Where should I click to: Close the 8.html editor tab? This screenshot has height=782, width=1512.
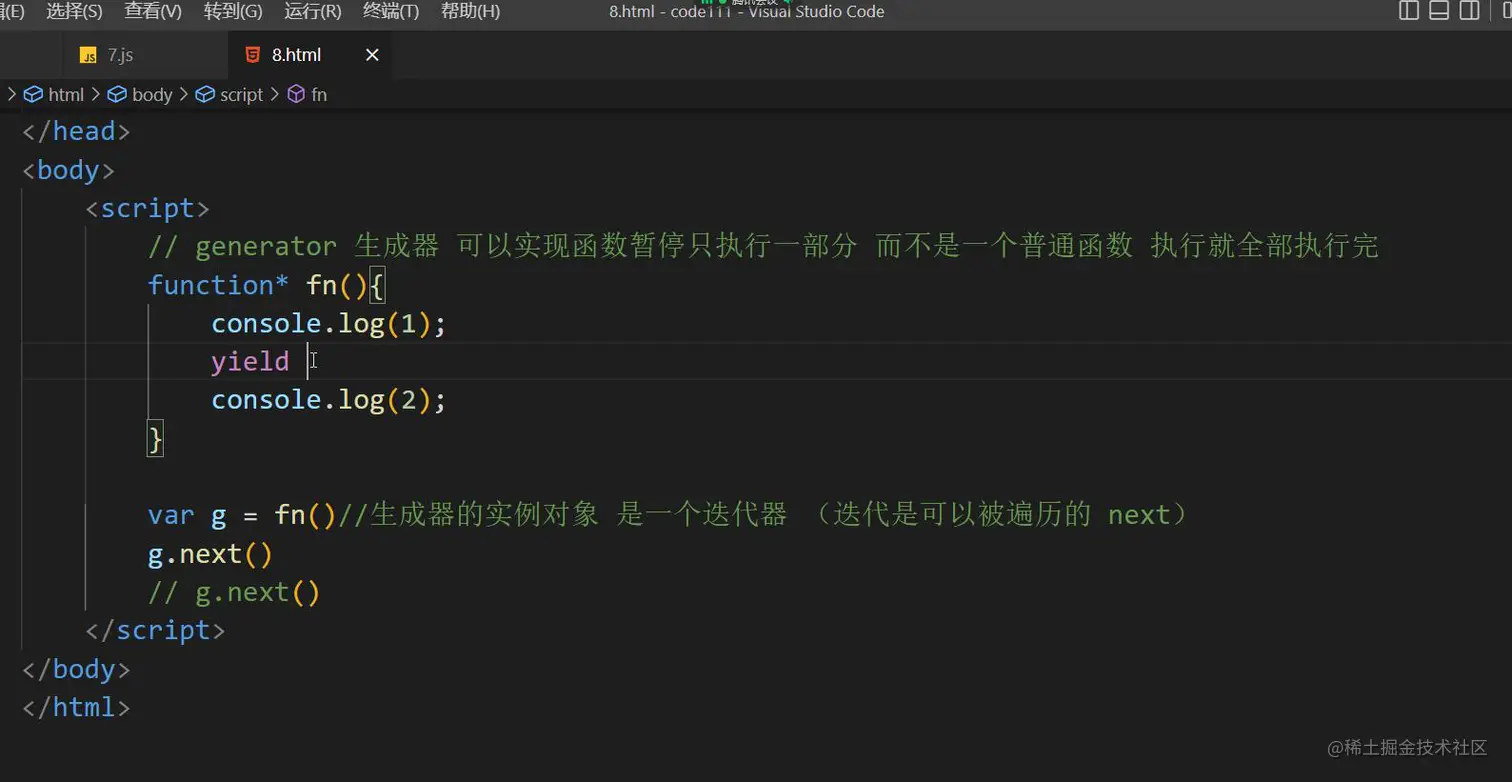click(x=372, y=55)
